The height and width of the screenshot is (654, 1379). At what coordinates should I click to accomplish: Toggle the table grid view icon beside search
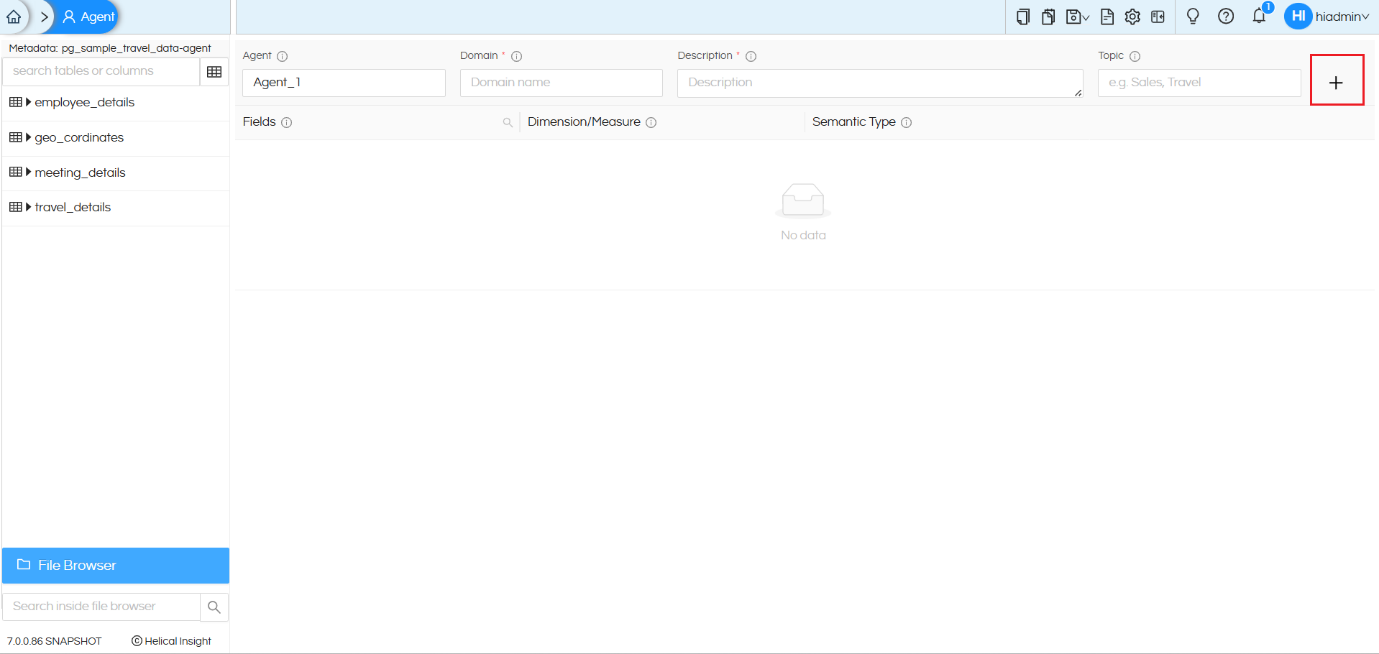point(214,71)
